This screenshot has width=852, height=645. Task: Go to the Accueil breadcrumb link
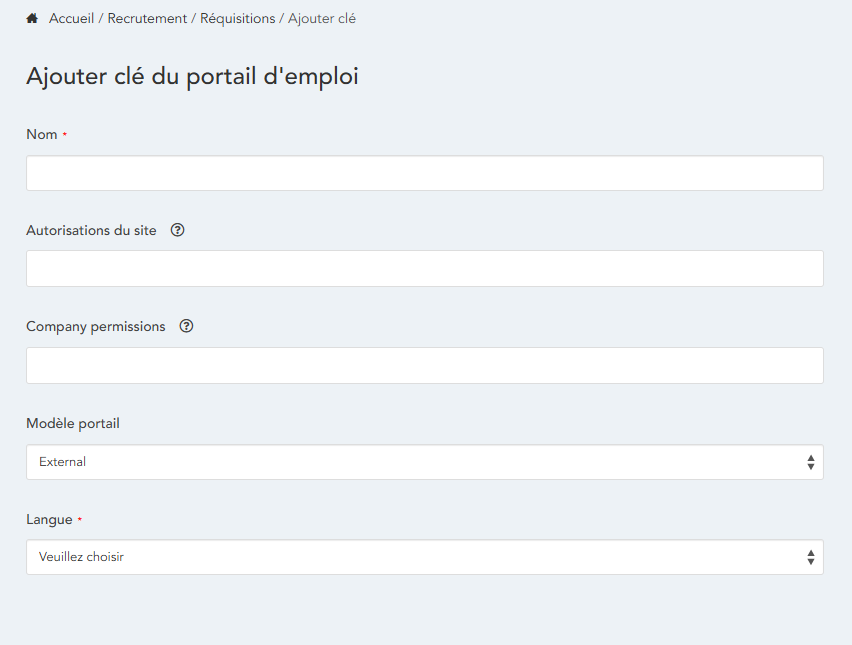coord(71,19)
